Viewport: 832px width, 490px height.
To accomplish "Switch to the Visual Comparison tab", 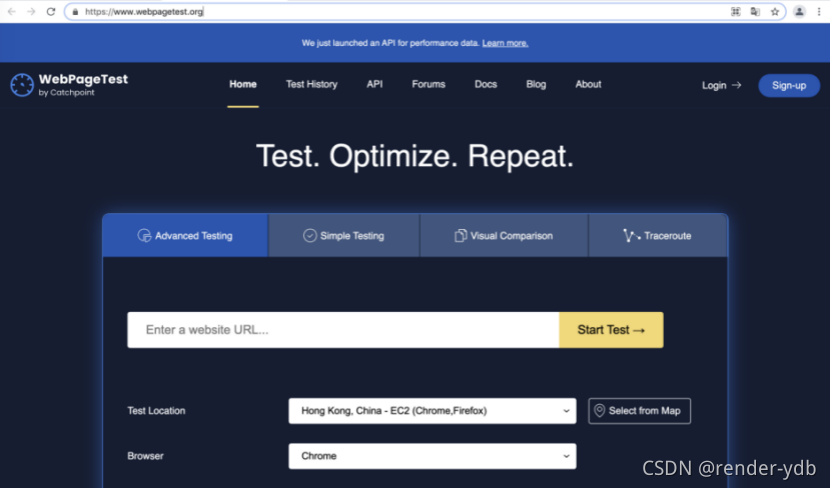I will click(x=504, y=236).
